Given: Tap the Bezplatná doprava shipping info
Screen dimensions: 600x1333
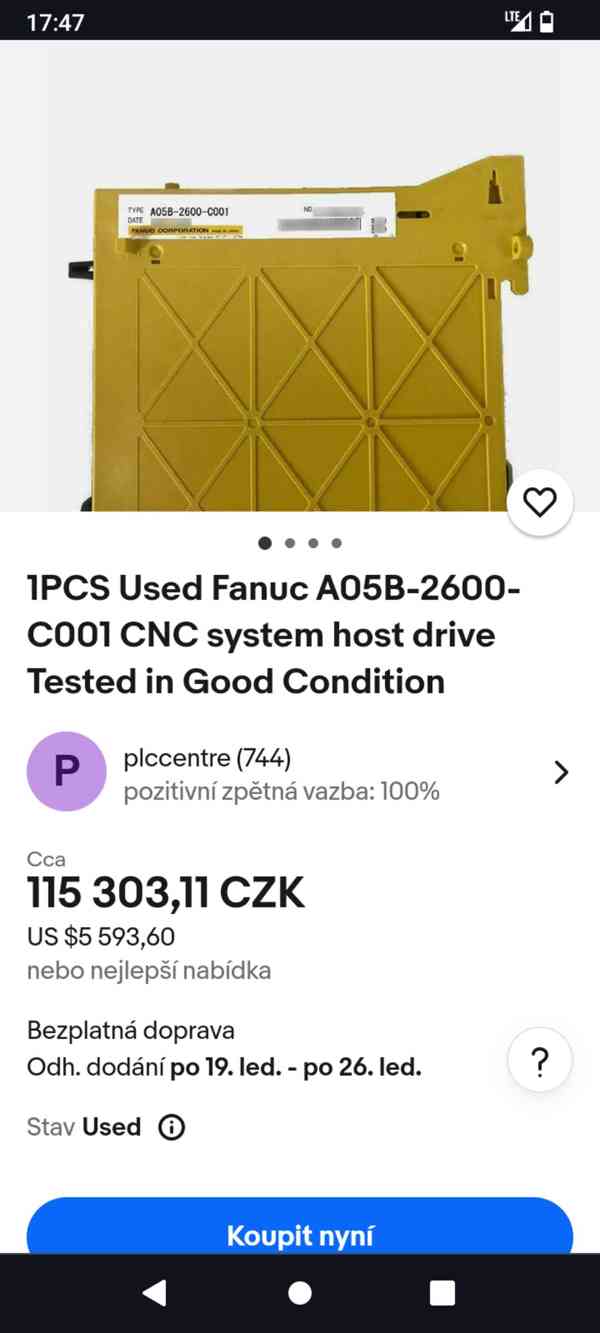Looking at the screenshot, I should click(x=131, y=1030).
